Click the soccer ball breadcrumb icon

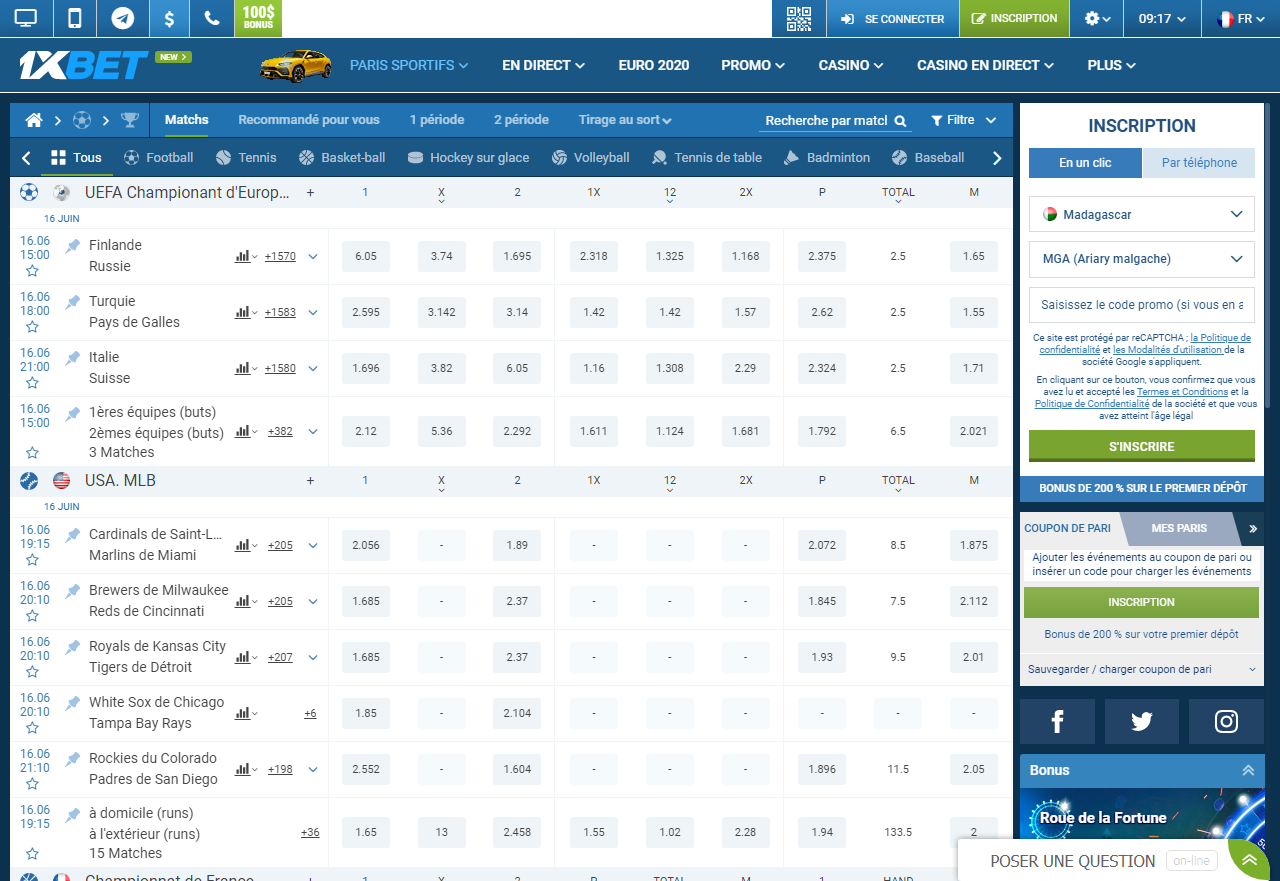(82, 120)
